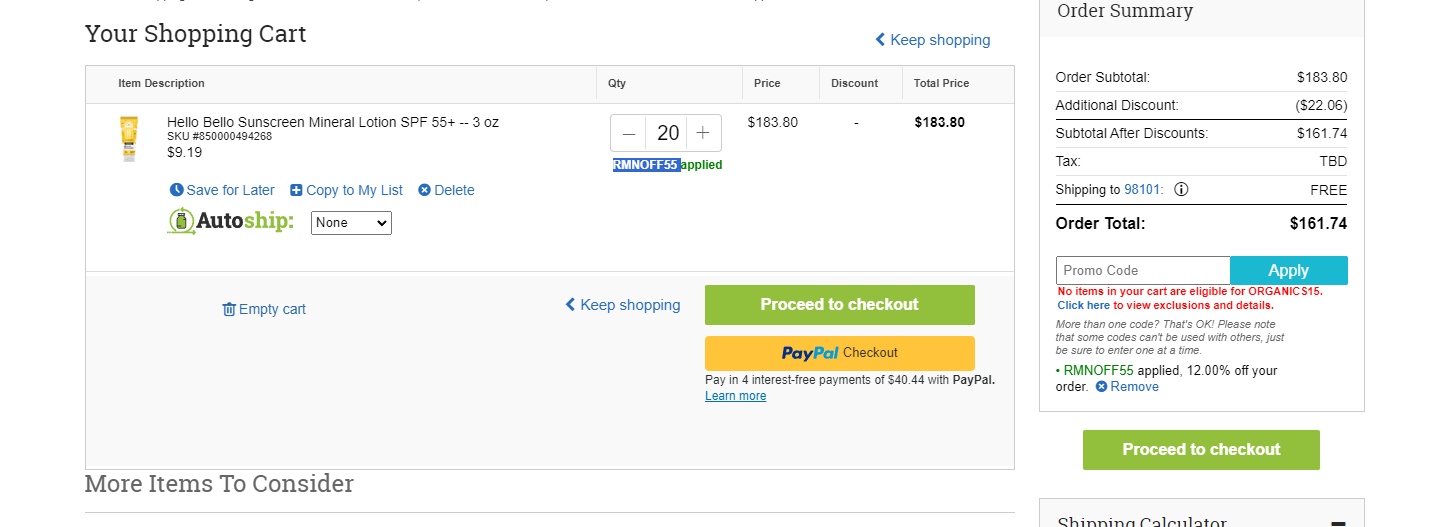Apply the promo code
This screenshot has width=1451, height=527.
(1289, 270)
